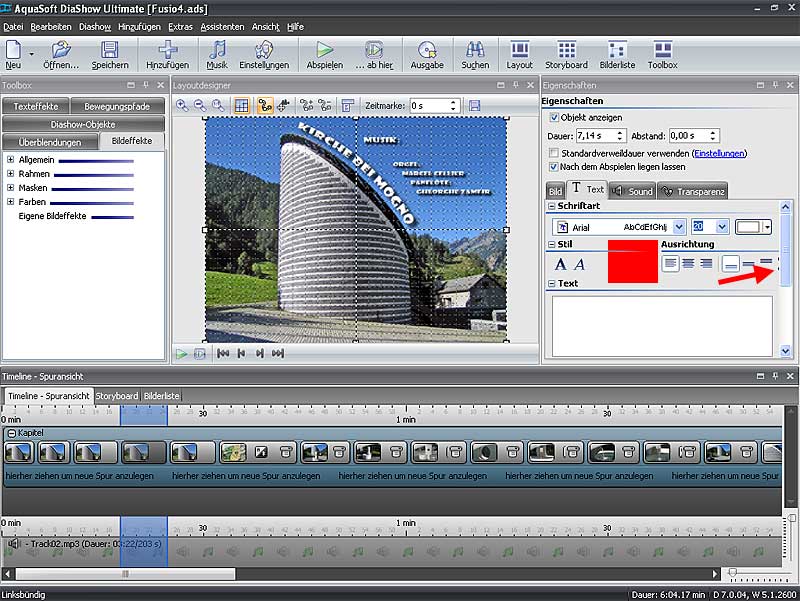The width and height of the screenshot is (800, 601).
Task: Open the Ausgabe output tool
Action: click(x=427, y=52)
